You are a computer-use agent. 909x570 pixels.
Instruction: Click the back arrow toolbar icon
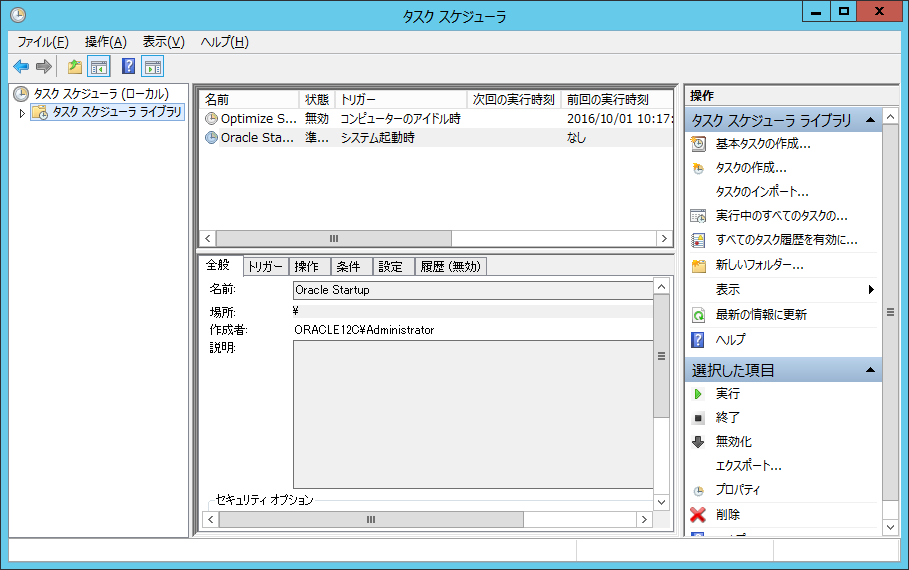coord(21,67)
